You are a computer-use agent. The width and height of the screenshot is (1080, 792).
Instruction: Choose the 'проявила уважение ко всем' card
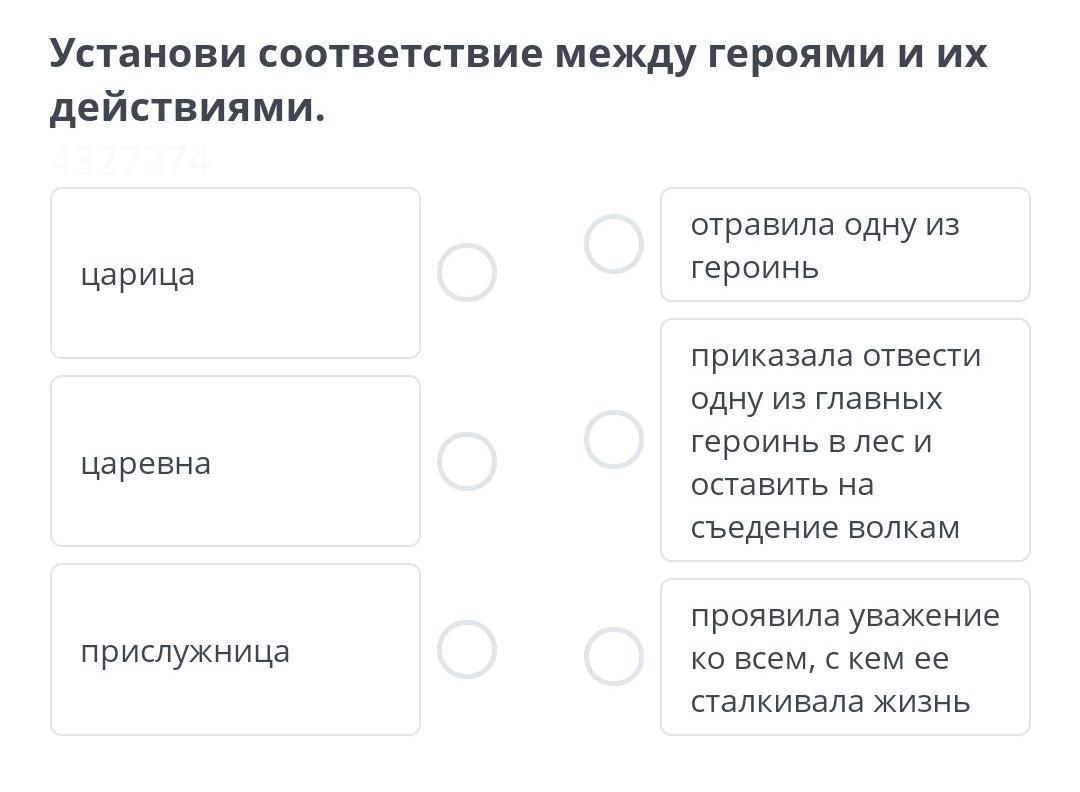[845, 657]
